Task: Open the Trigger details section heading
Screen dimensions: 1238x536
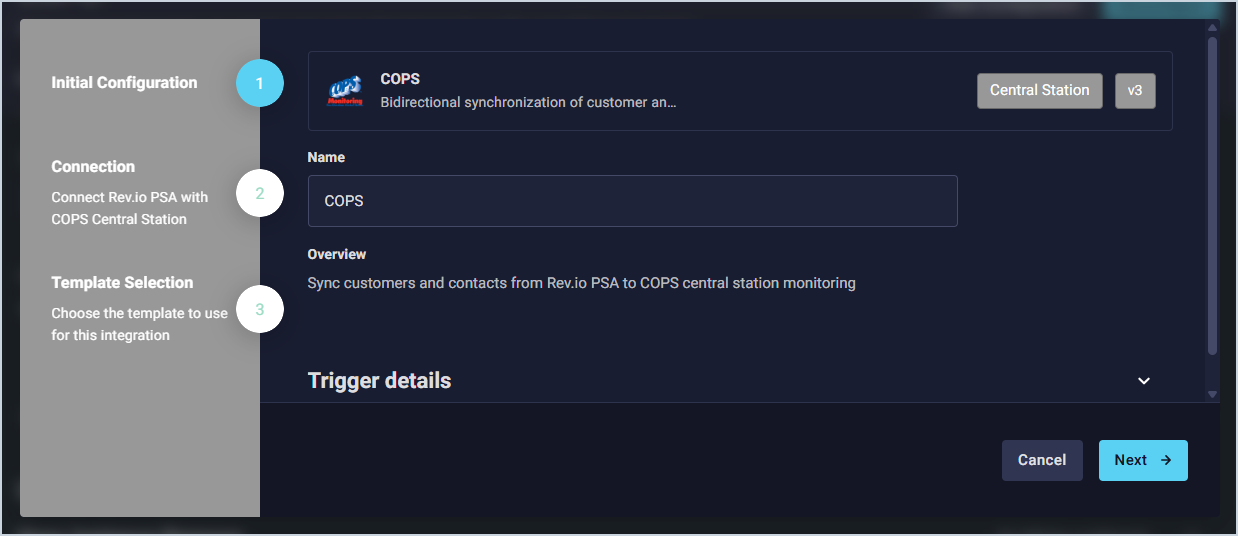Action: (379, 381)
